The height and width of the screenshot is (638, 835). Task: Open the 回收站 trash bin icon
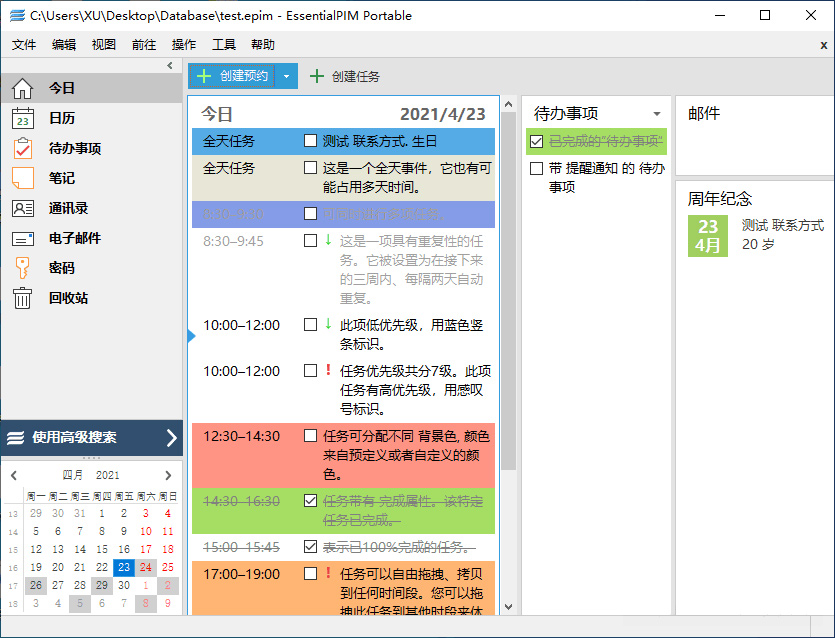[x=22, y=298]
